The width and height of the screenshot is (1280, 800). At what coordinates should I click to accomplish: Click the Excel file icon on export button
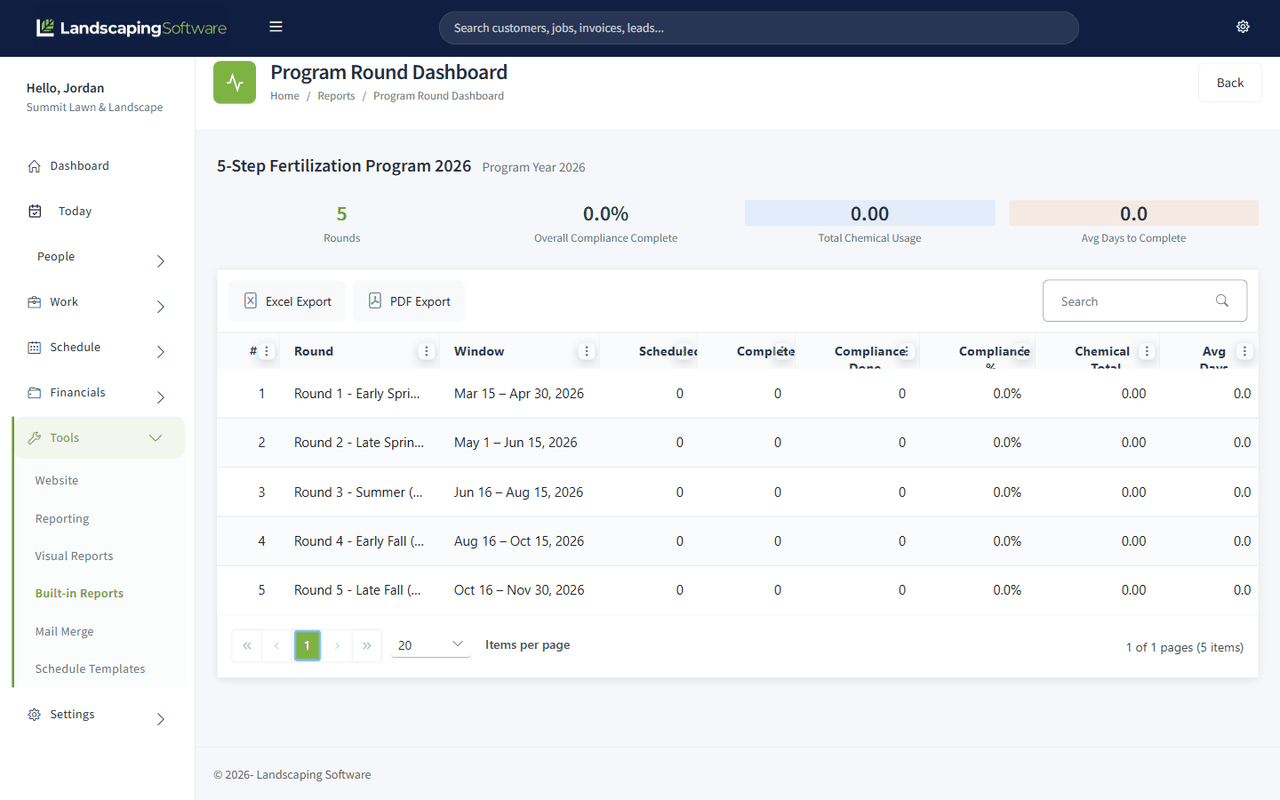pos(250,301)
